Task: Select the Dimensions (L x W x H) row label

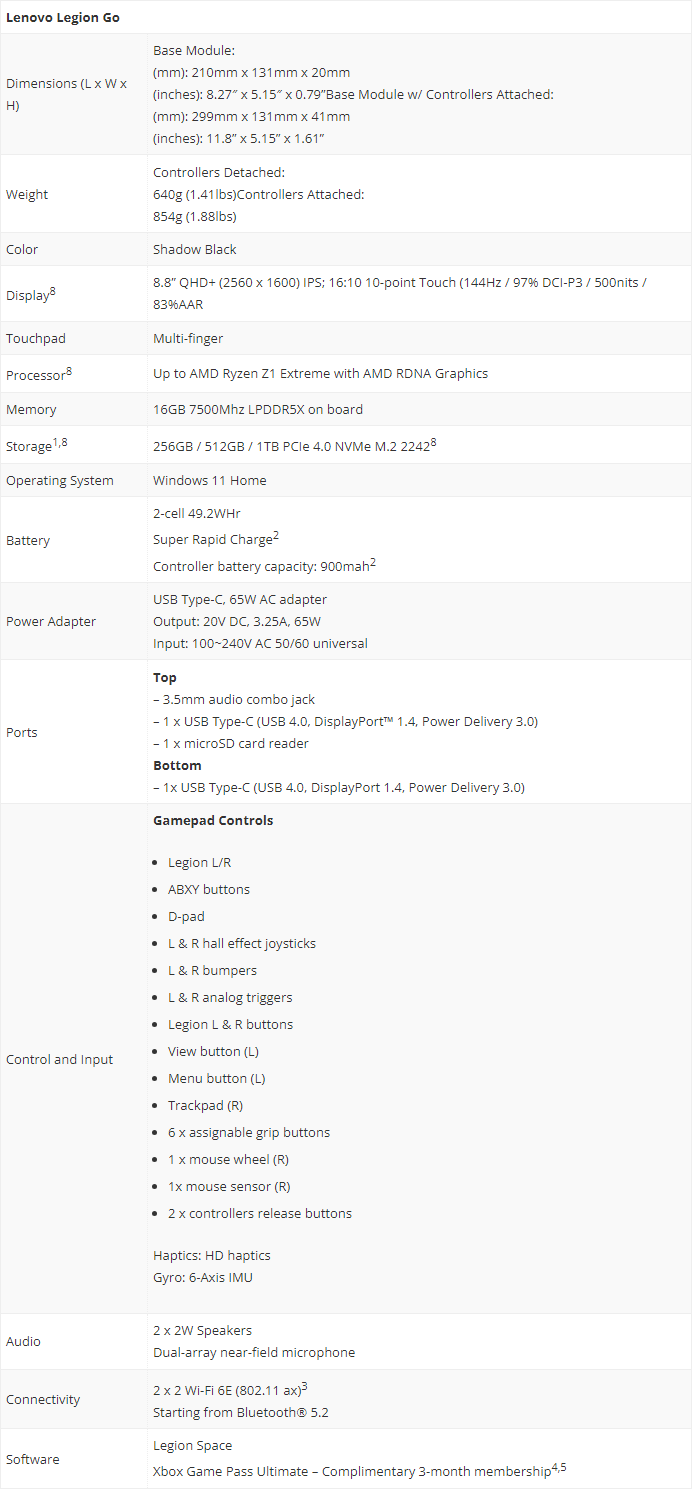Action: click(67, 94)
